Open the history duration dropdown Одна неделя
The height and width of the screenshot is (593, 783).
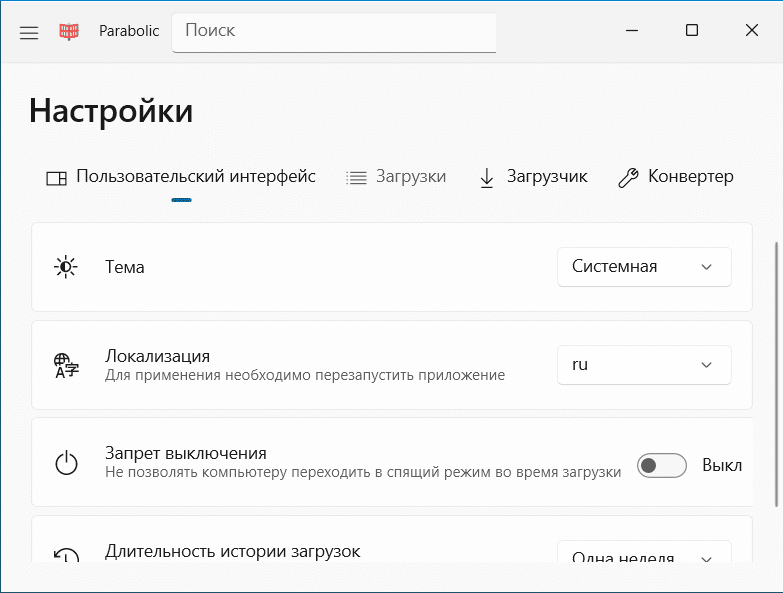tap(644, 558)
